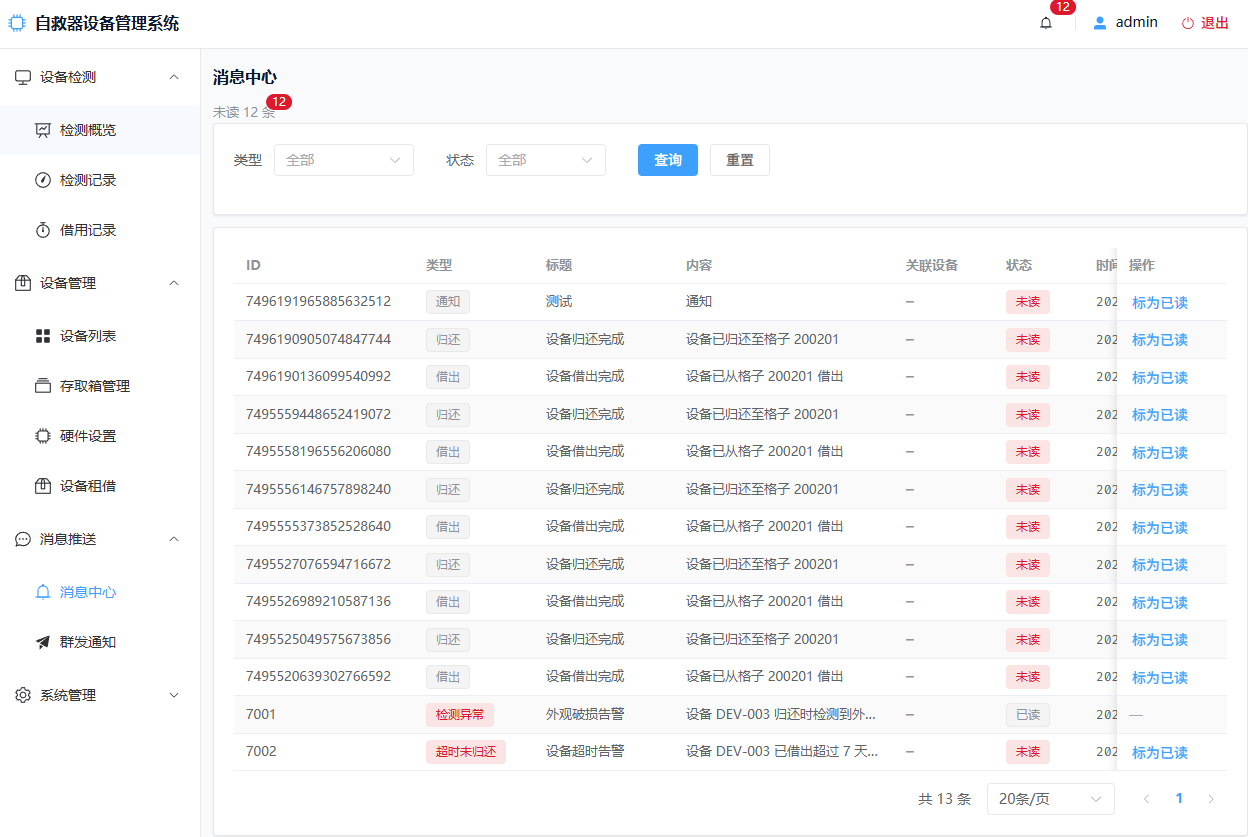Go to next page arrow
Viewport: 1248px width, 837px height.
(x=1211, y=799)
